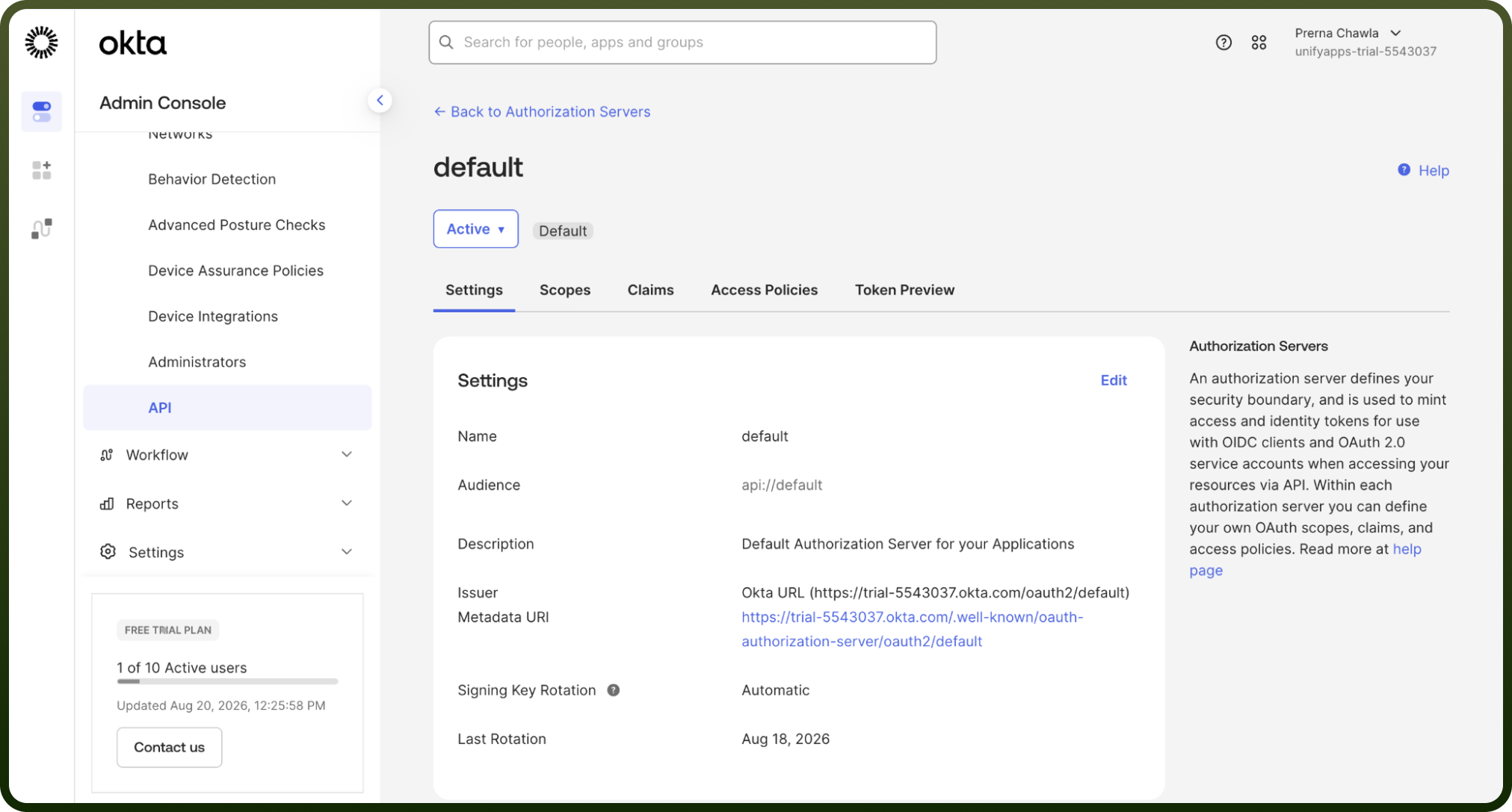
Task: Click the help question mark icon in header
Action: [x=1224, y=43]
